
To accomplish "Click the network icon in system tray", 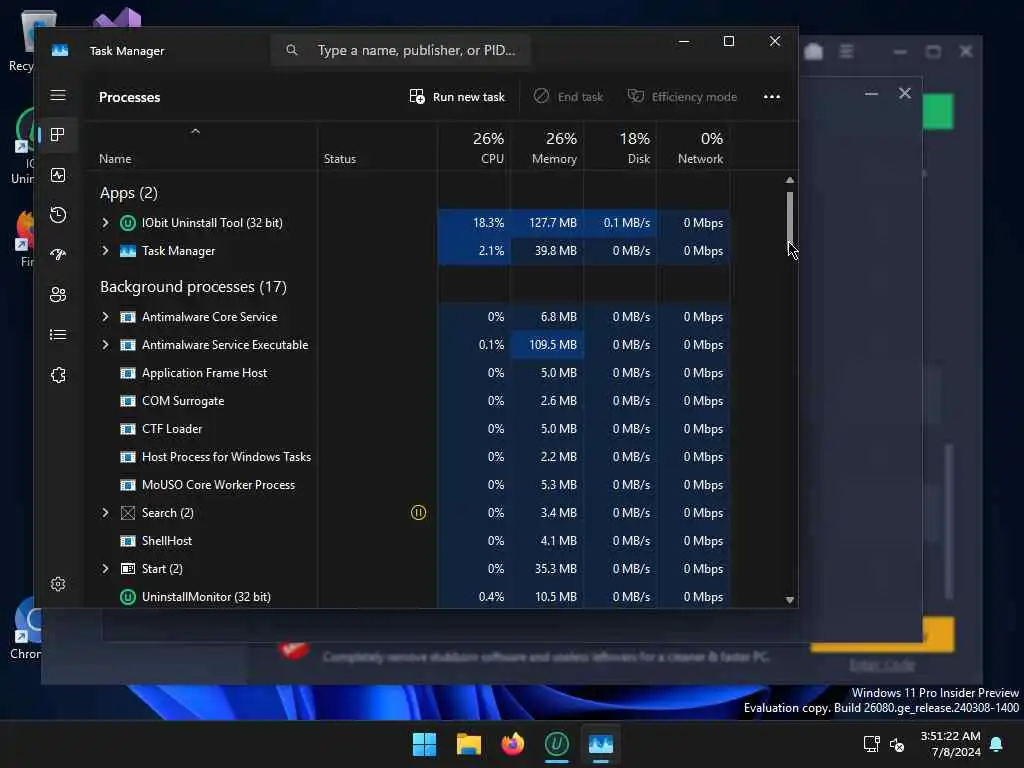I will click(x=871, y=744).
